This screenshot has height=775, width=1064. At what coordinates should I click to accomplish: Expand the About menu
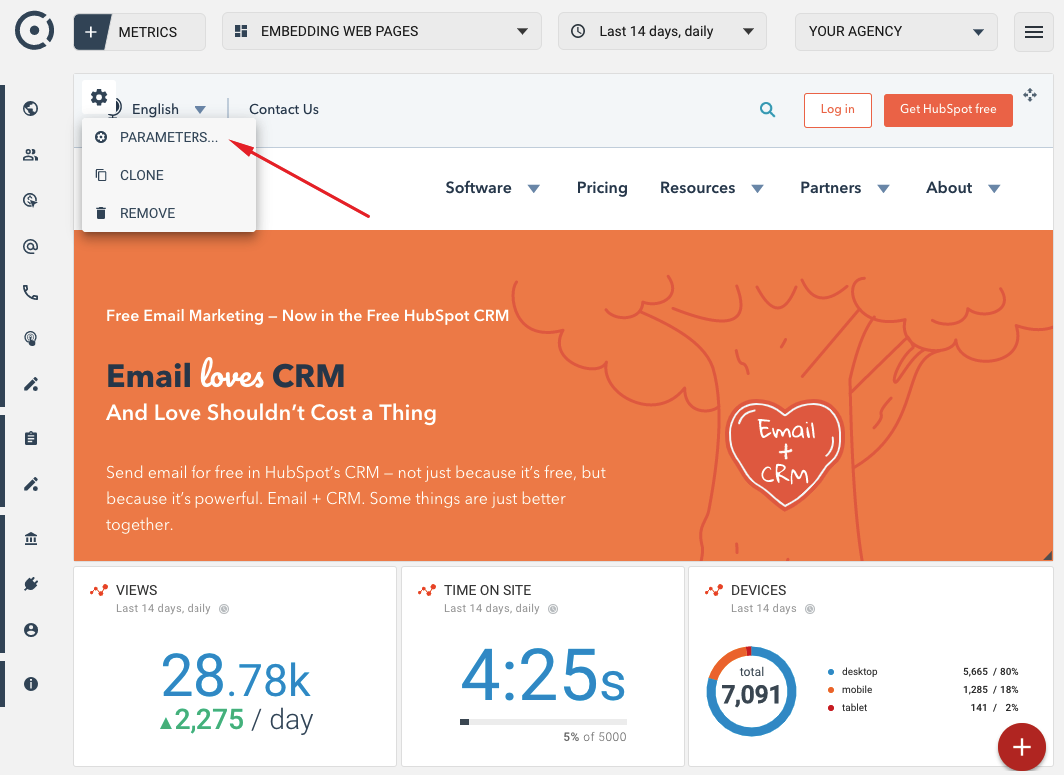coord(963,188)
